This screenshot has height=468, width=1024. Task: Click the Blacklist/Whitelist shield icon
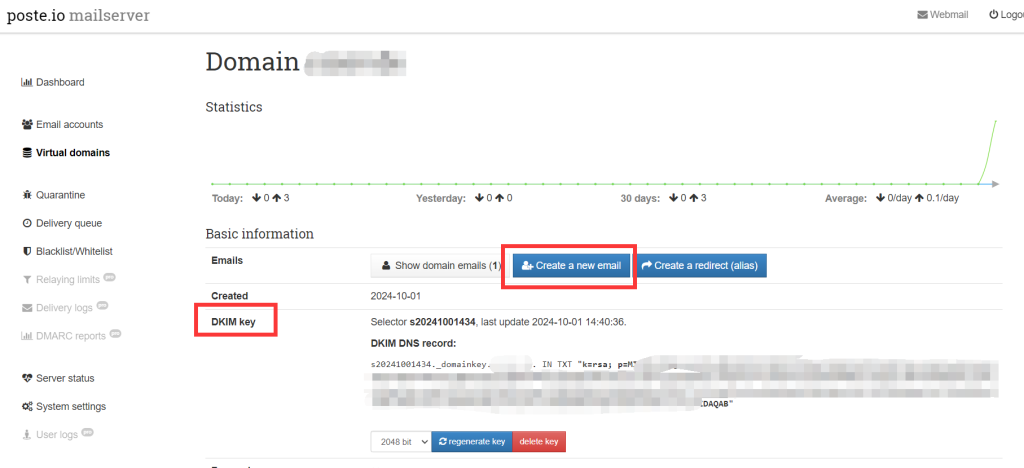[27, 251]
